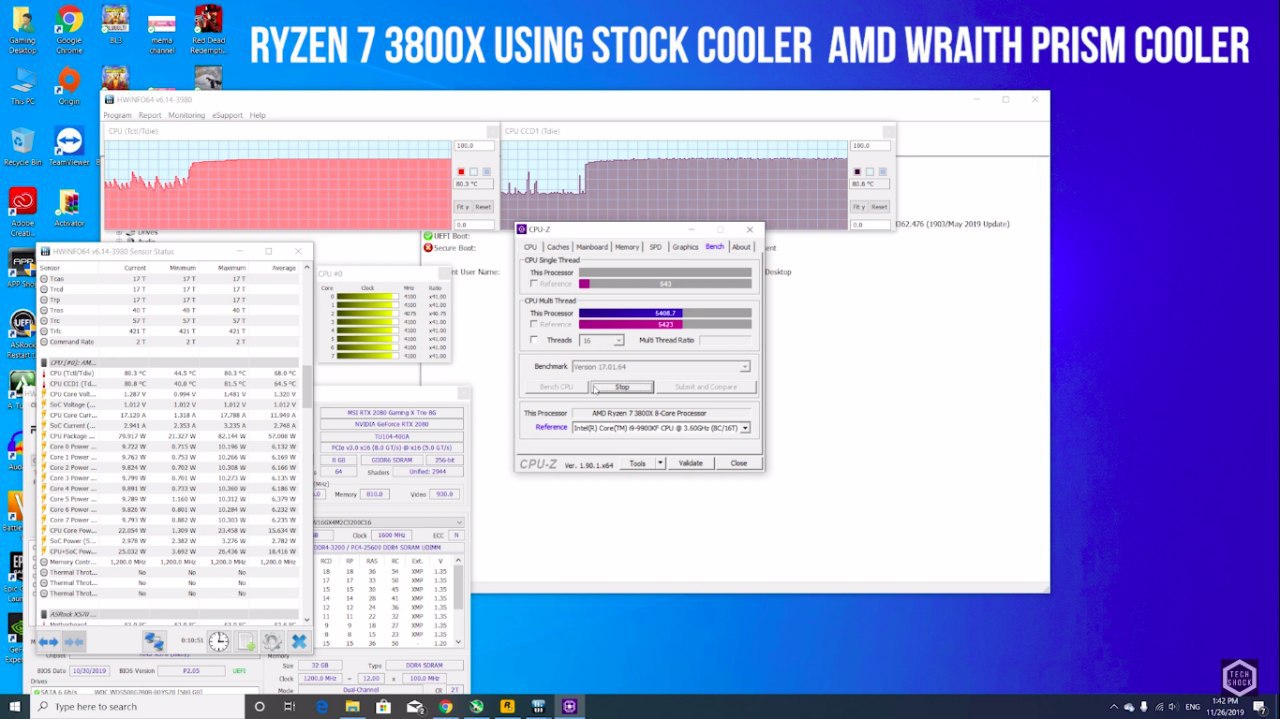The height and width of the screenshot is (719, 1280).
Task: Click the Tools button in CPU-Z
Action: coord(637,463)
